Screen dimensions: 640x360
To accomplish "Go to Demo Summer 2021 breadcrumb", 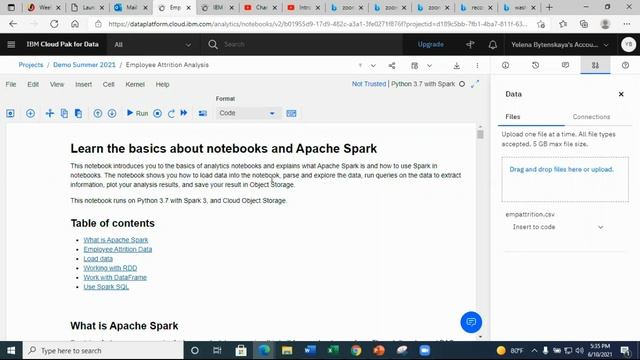I will click(84, 65).
